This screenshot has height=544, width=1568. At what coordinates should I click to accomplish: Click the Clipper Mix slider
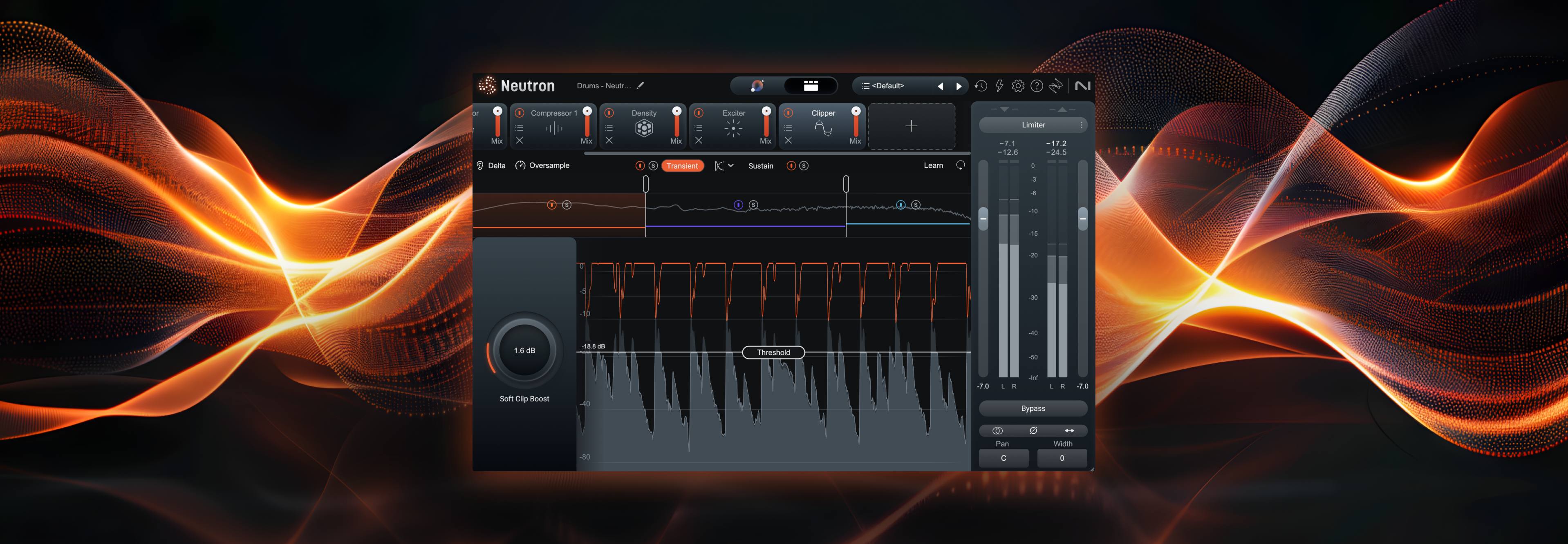coord(856,122)
